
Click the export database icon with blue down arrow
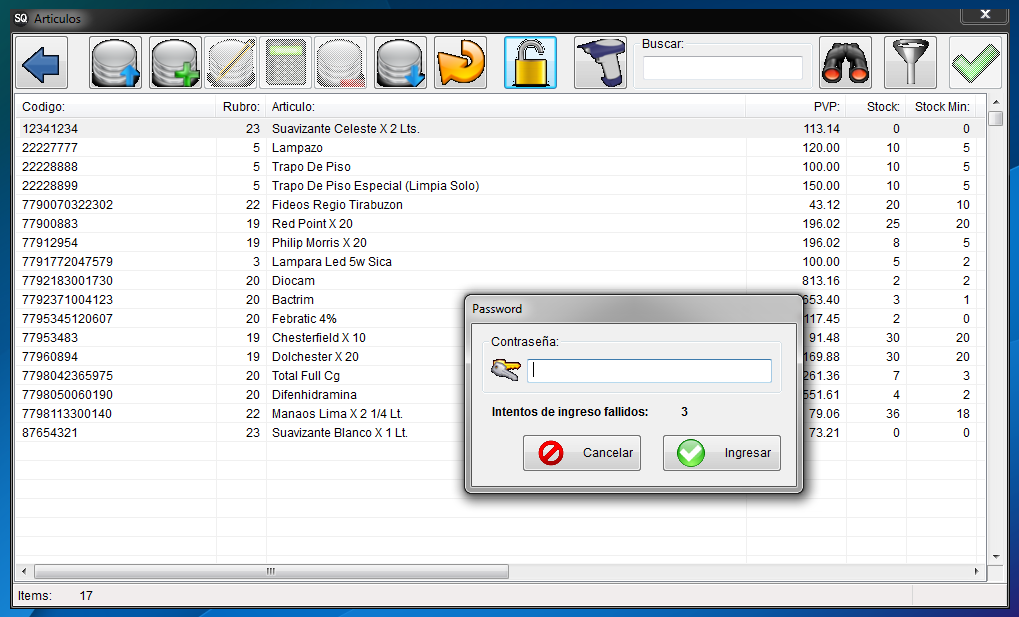pyautogui.click(x=400, y=62)
